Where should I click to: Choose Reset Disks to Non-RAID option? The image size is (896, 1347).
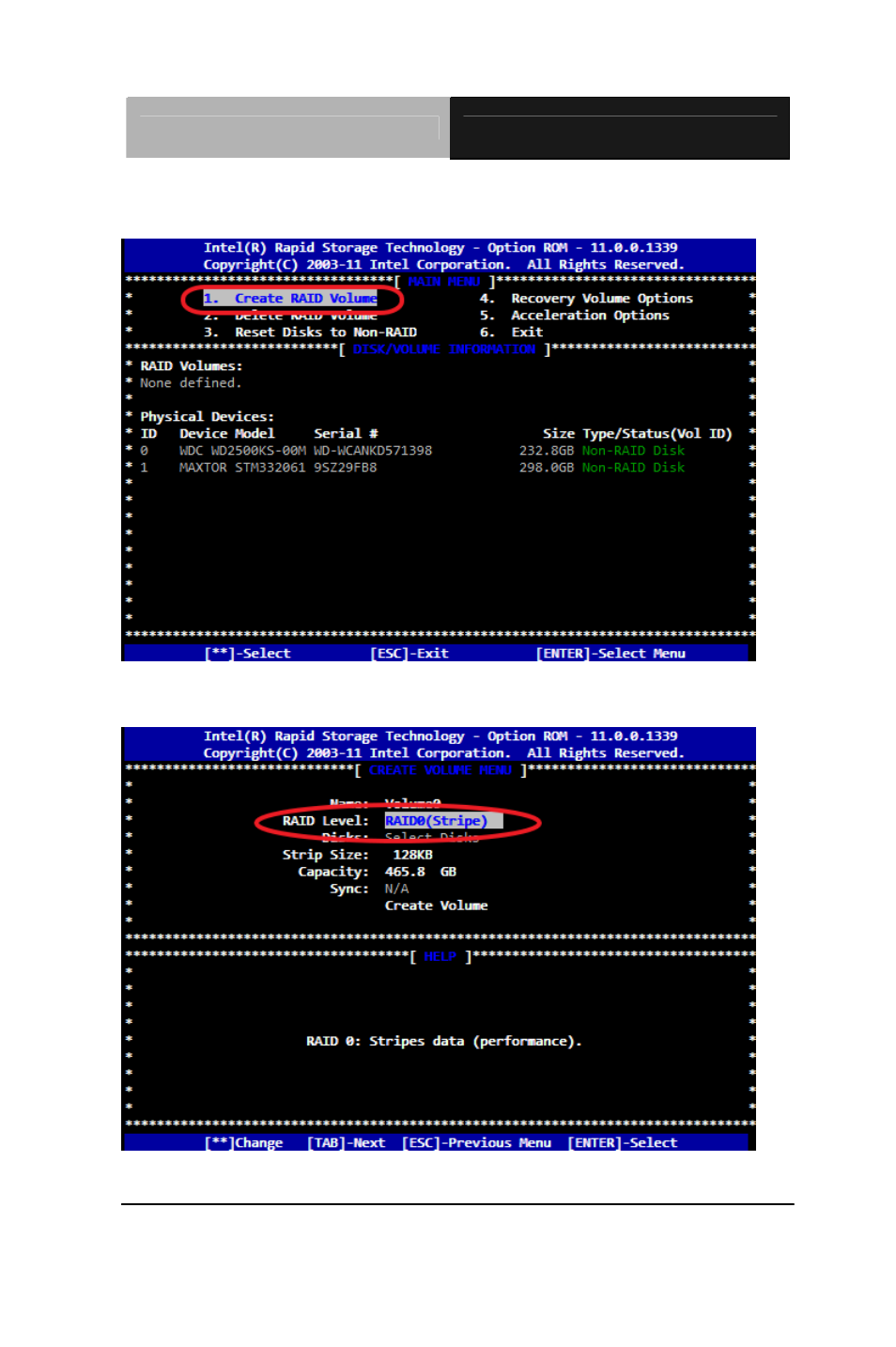coord(310,333)
